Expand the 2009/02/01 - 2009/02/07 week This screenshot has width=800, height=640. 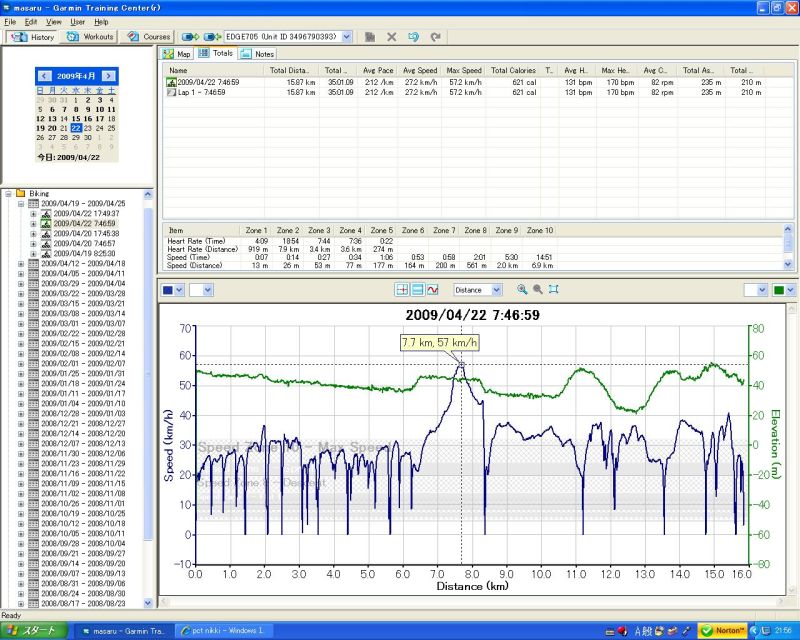(x=21, y=364)
